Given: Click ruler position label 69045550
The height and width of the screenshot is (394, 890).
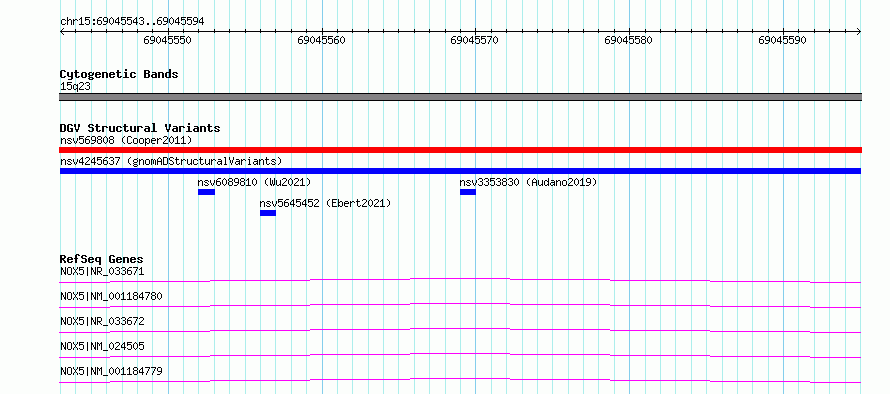Looking at the screenshot, I should [167, 40].
